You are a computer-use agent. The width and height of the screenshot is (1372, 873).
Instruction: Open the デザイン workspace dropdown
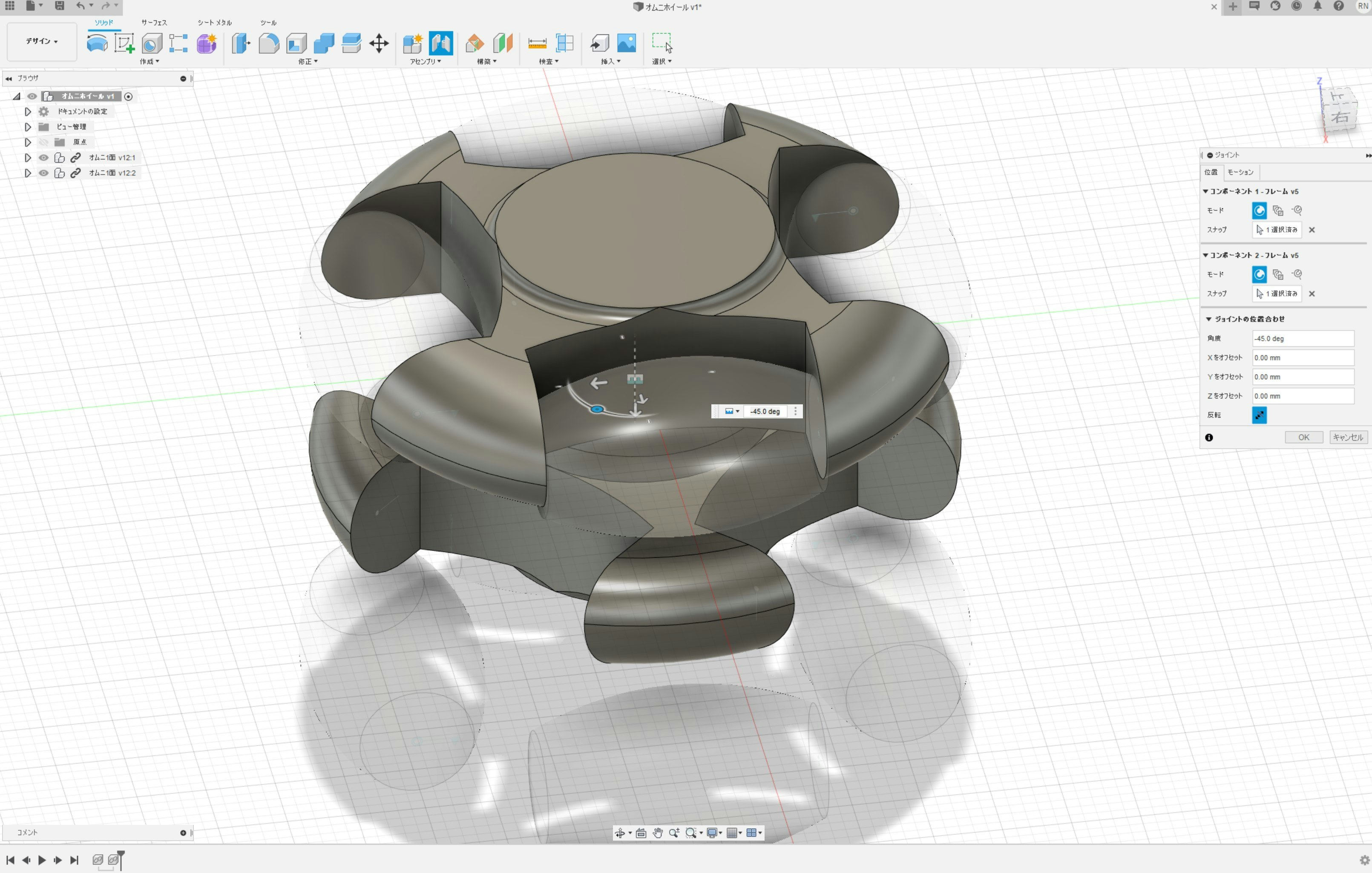click(42, 41)
